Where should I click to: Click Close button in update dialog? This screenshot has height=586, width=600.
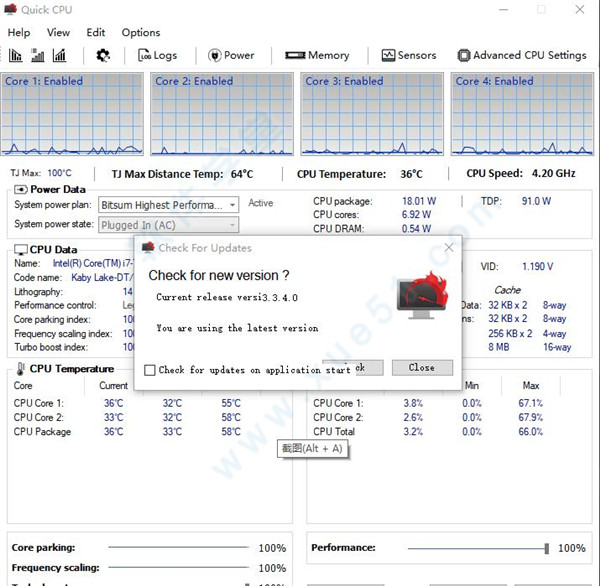pyautogui.click(x=421, y=367)
